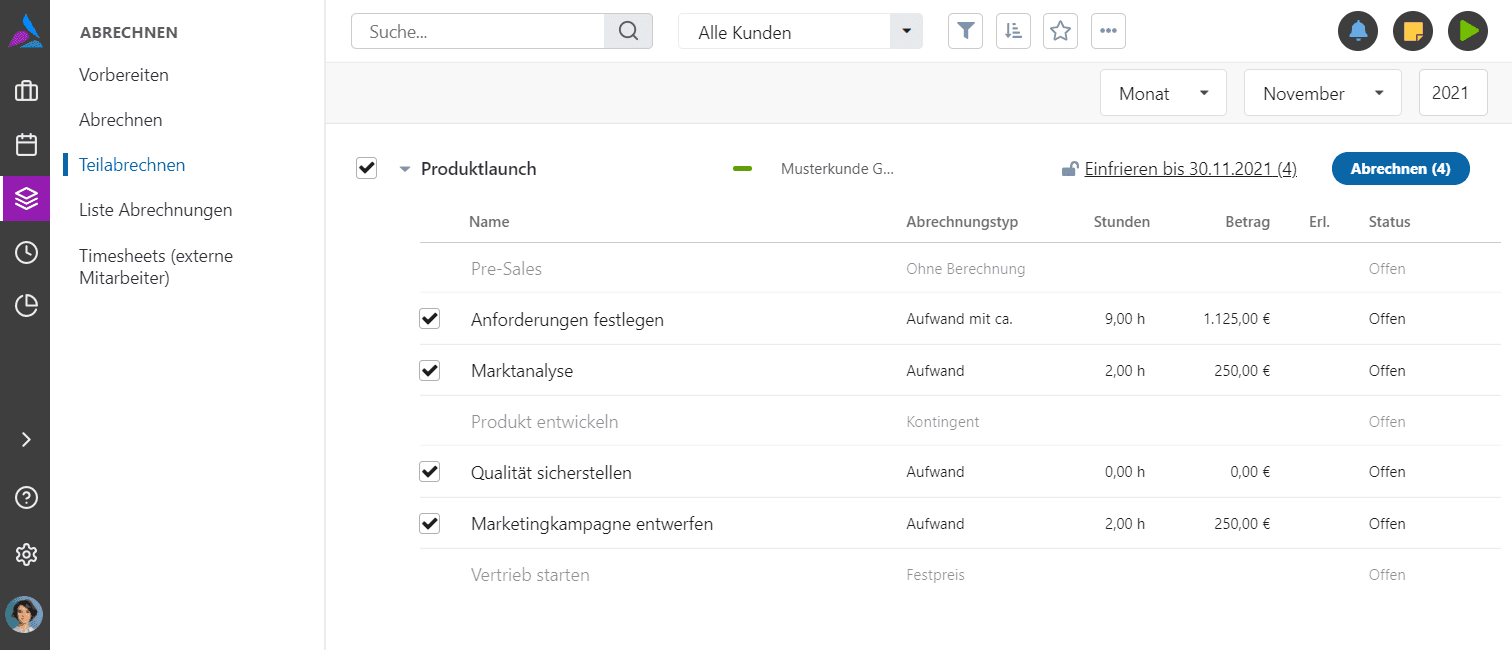Click the filter funnel icon
This screenshot has height=650, width=1512.
[964, 31]
